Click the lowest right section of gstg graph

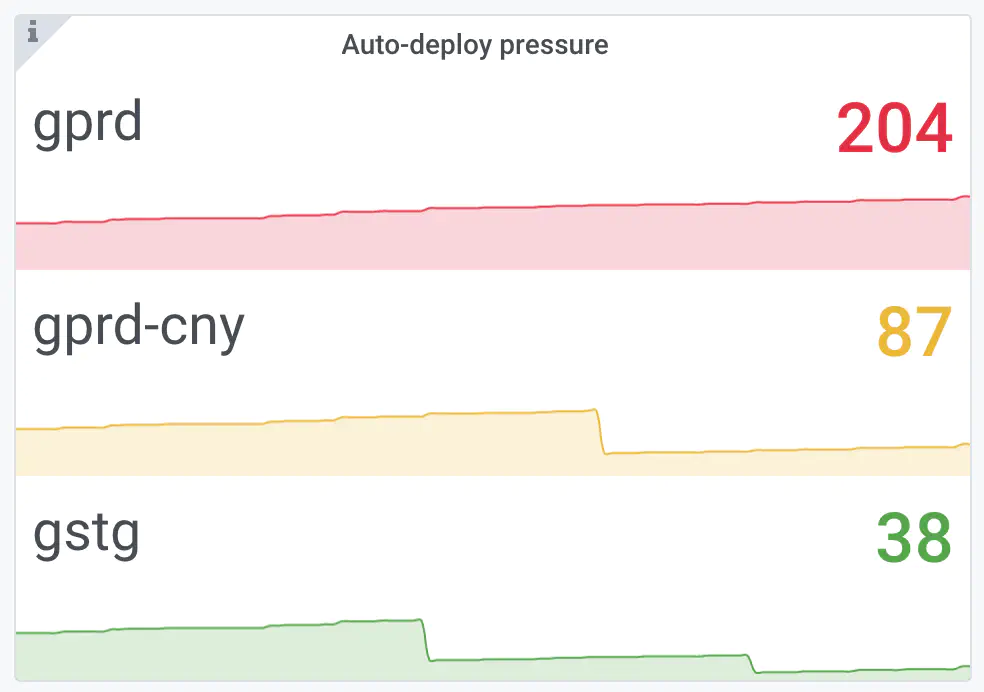[860, 669]
